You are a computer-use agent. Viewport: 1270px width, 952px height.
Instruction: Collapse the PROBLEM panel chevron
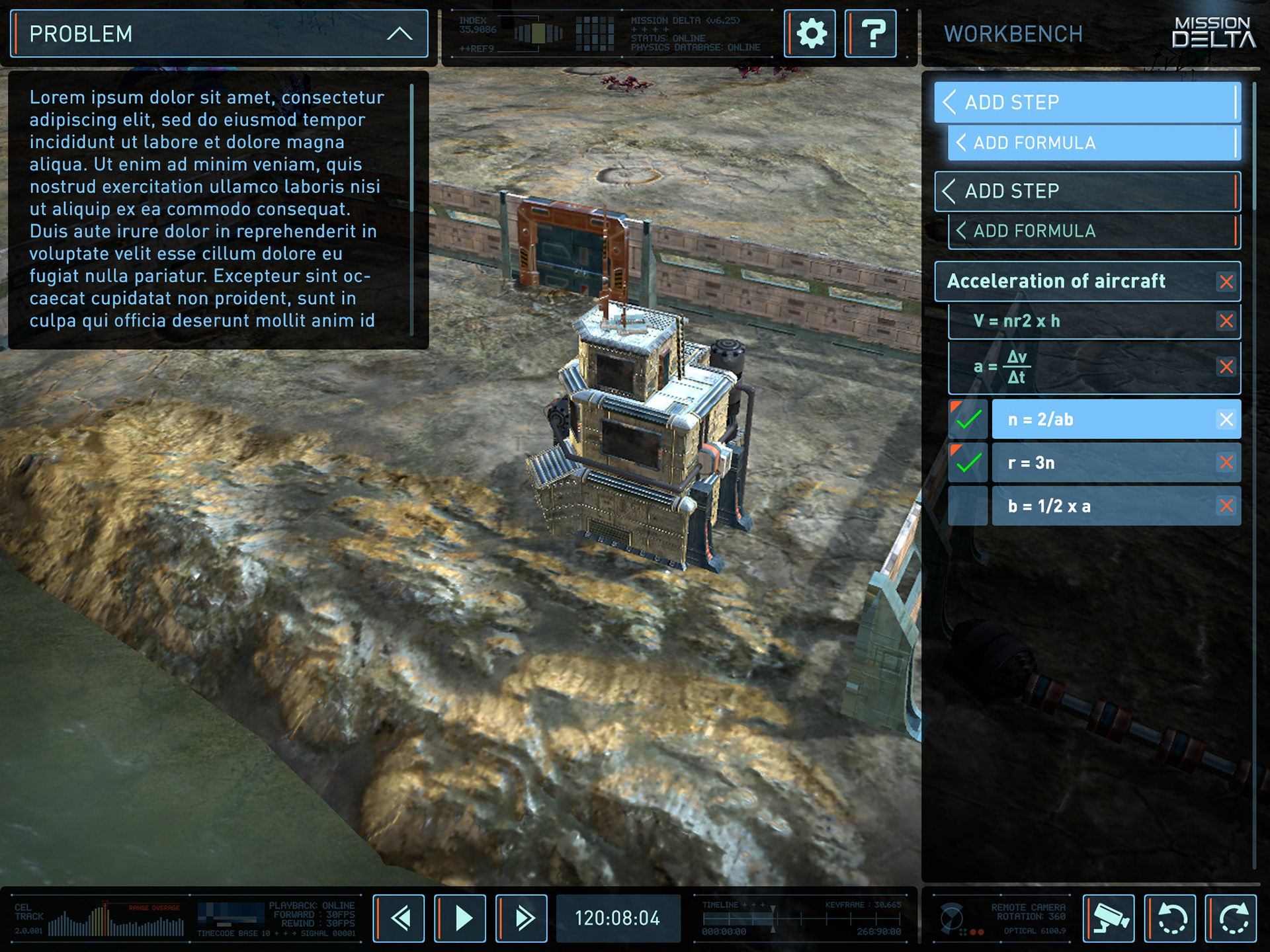(x=399, y=34)
